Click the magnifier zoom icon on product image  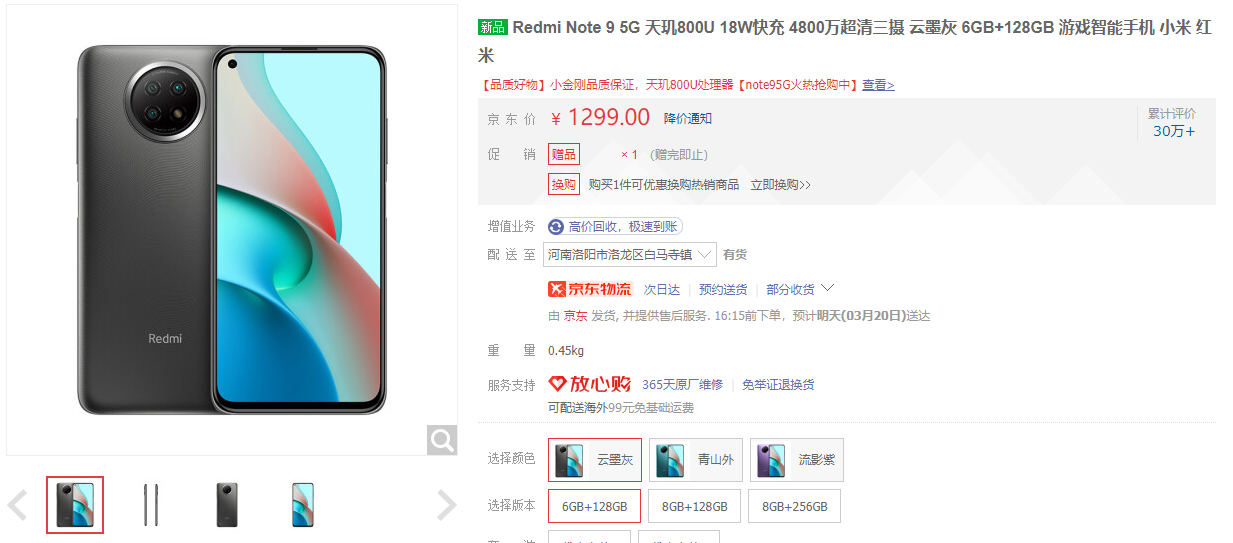tap(442, 439)
